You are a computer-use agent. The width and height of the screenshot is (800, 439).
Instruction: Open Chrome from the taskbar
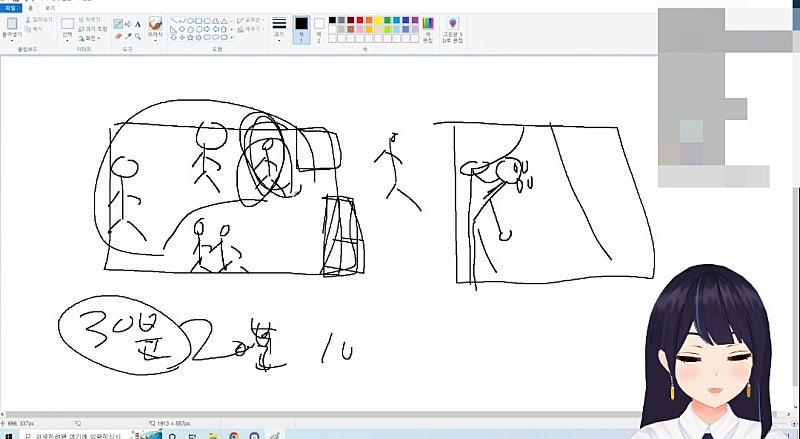pyautogui.click(x=234, y=436)
